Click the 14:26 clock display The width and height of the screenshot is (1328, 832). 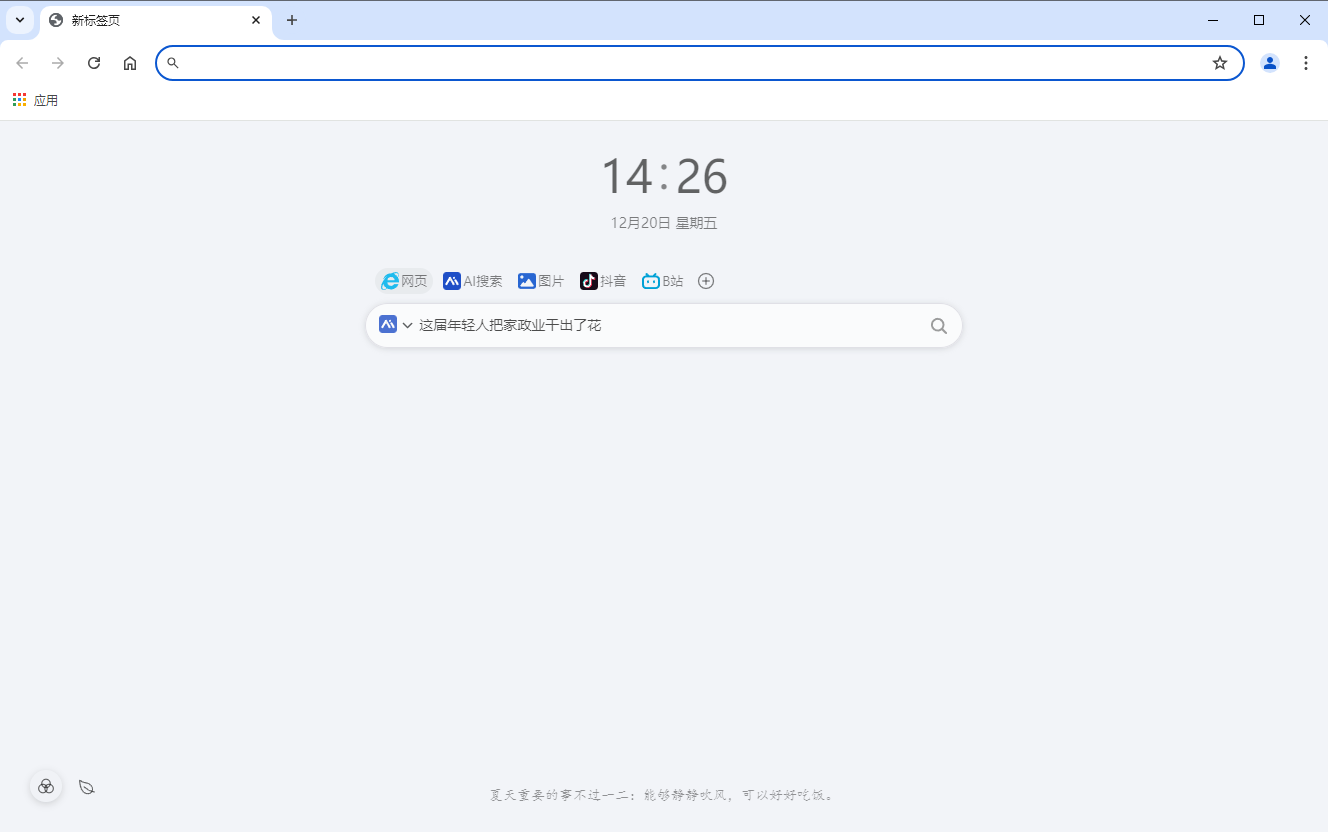(x=664, y=176)
